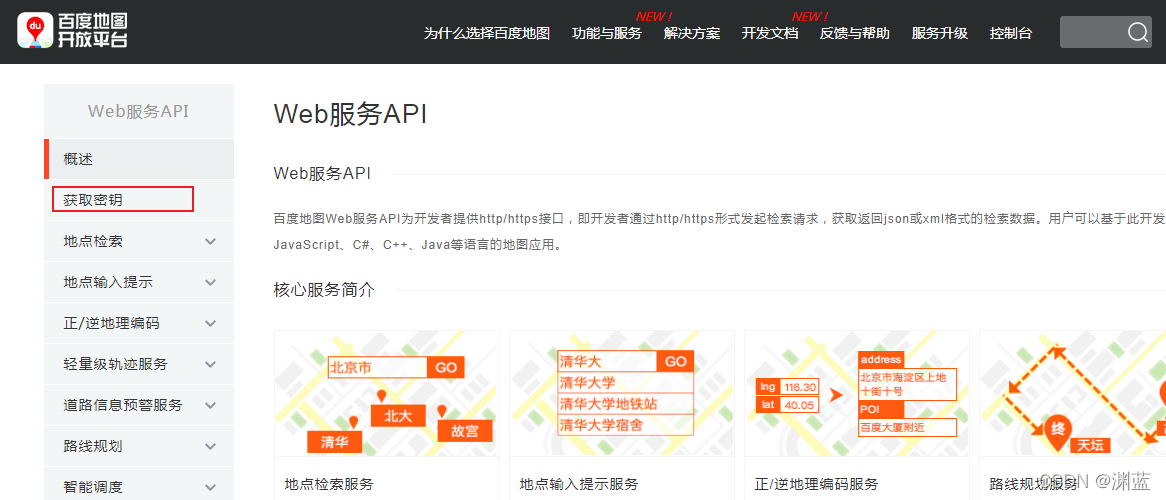Screen dimensions: 1166x500
Task: Click the 正/逆地理编码服务 card title
Action: pos(816,484)
